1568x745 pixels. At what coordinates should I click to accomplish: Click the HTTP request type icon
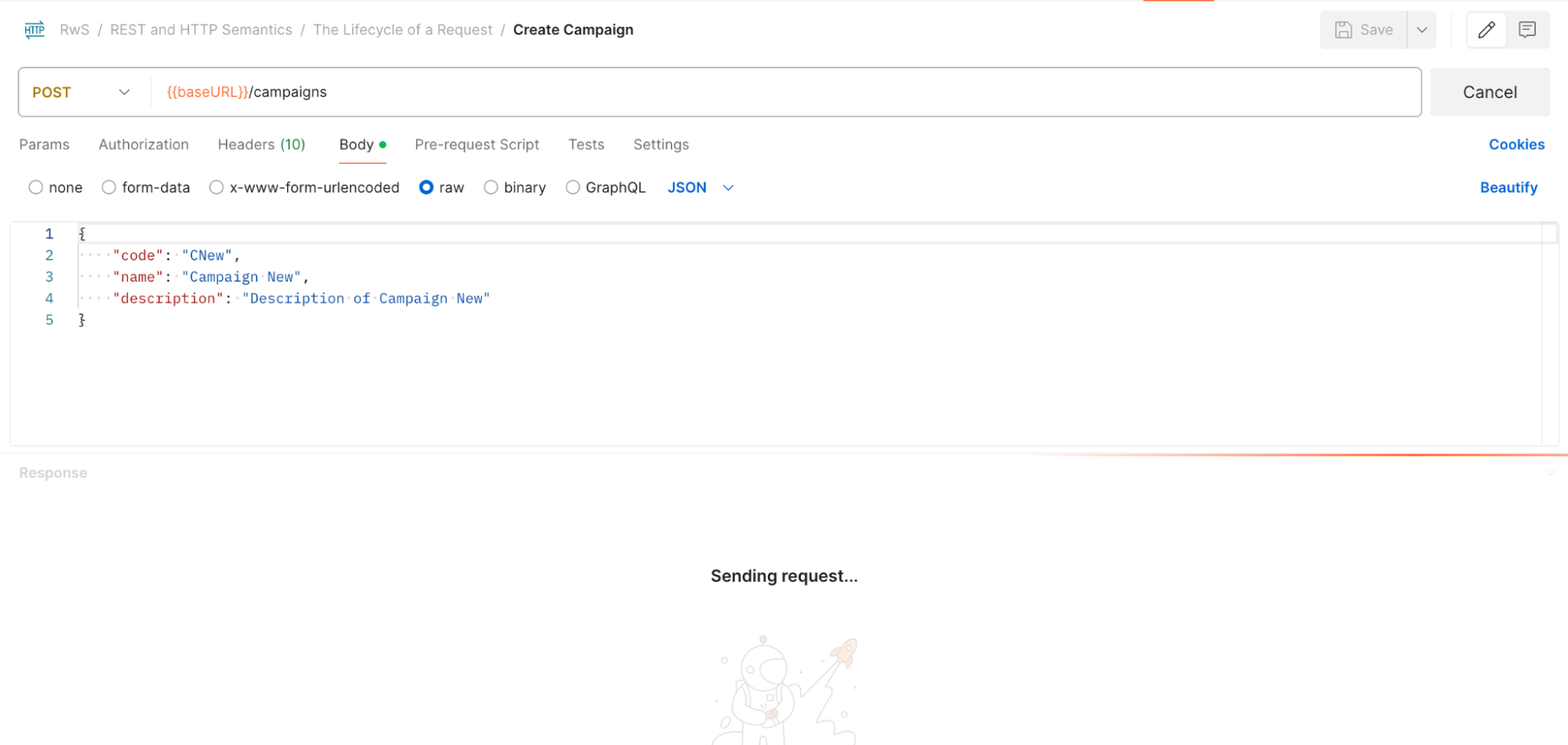(35, 30)
